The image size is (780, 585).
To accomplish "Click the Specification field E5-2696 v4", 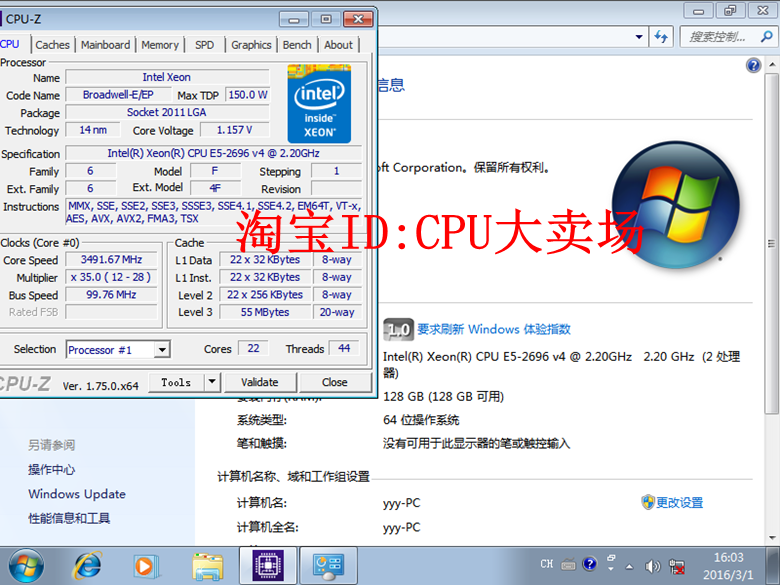I will (213, 153).
